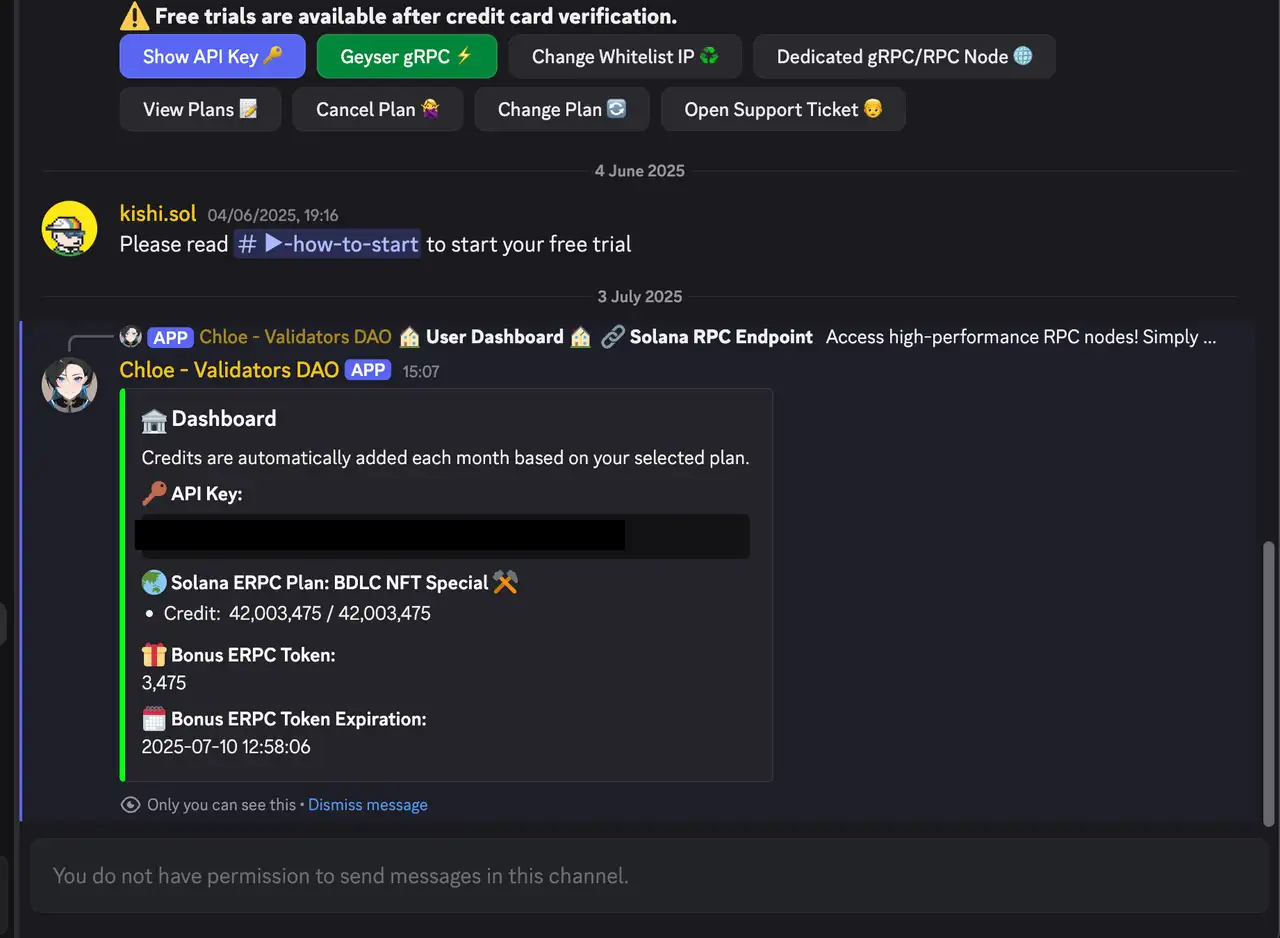Click Change Plan

tap(562, 109)
